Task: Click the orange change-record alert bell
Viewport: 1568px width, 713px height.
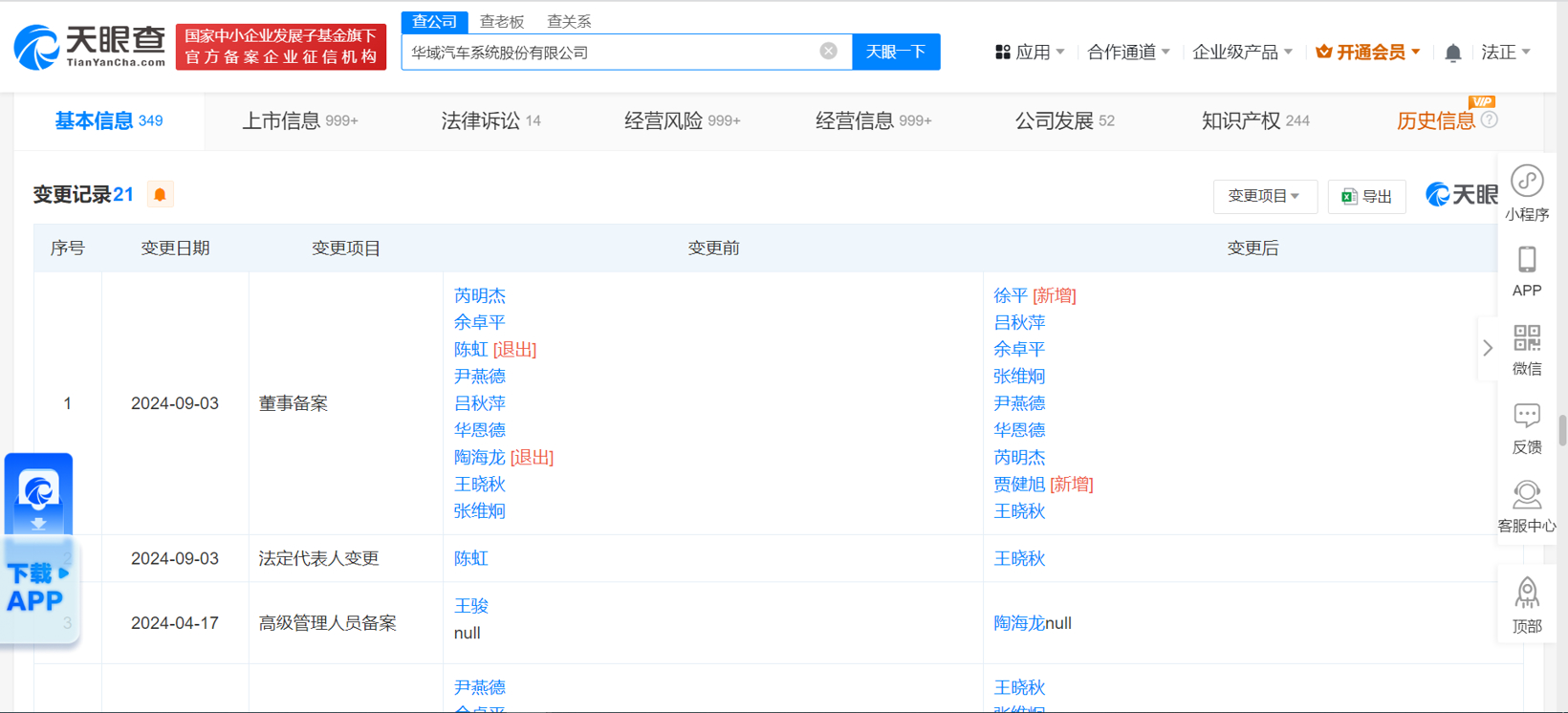Action: coord(160,195)
